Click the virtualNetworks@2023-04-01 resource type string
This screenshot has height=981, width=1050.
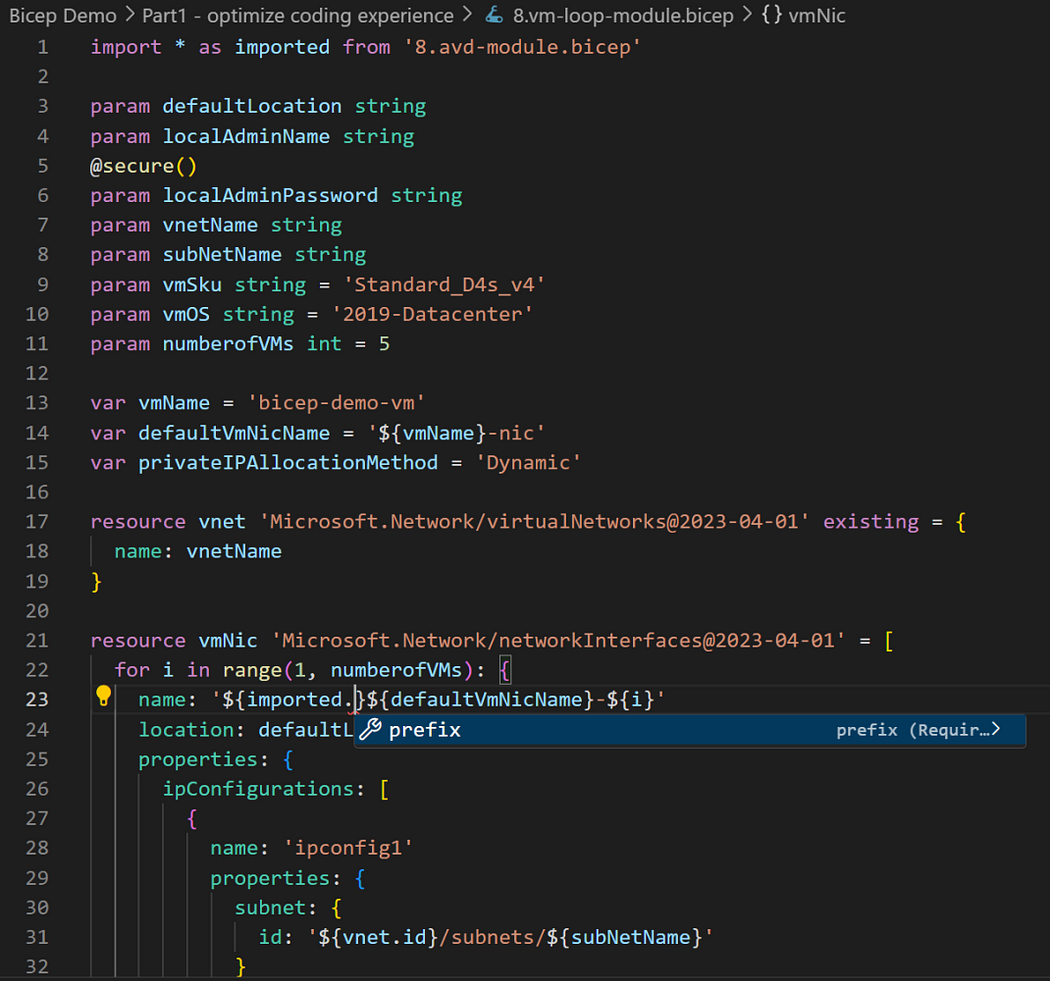tap(534, 522)
